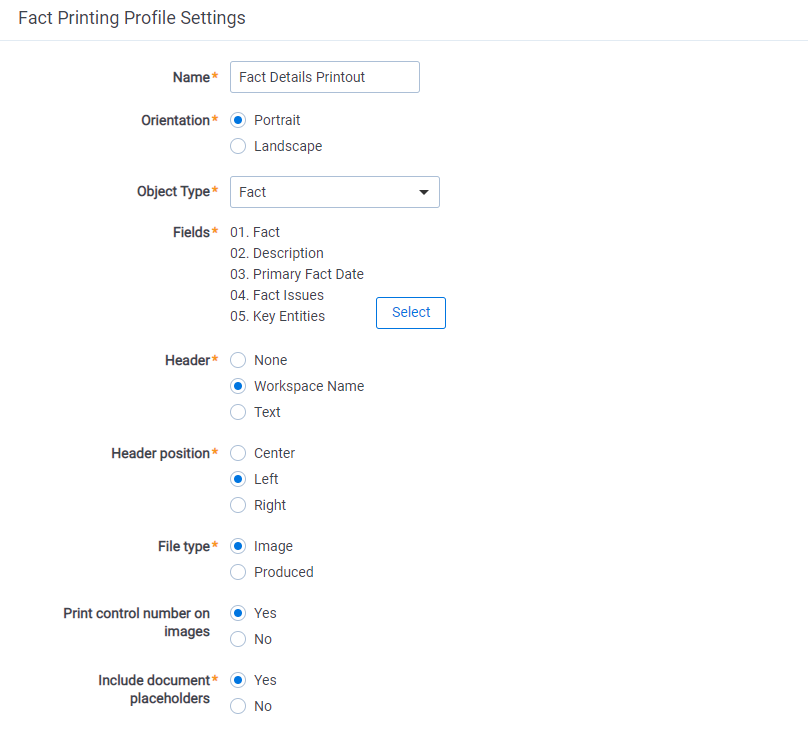
Task: Click the Name input field
Action: (325, 77)
